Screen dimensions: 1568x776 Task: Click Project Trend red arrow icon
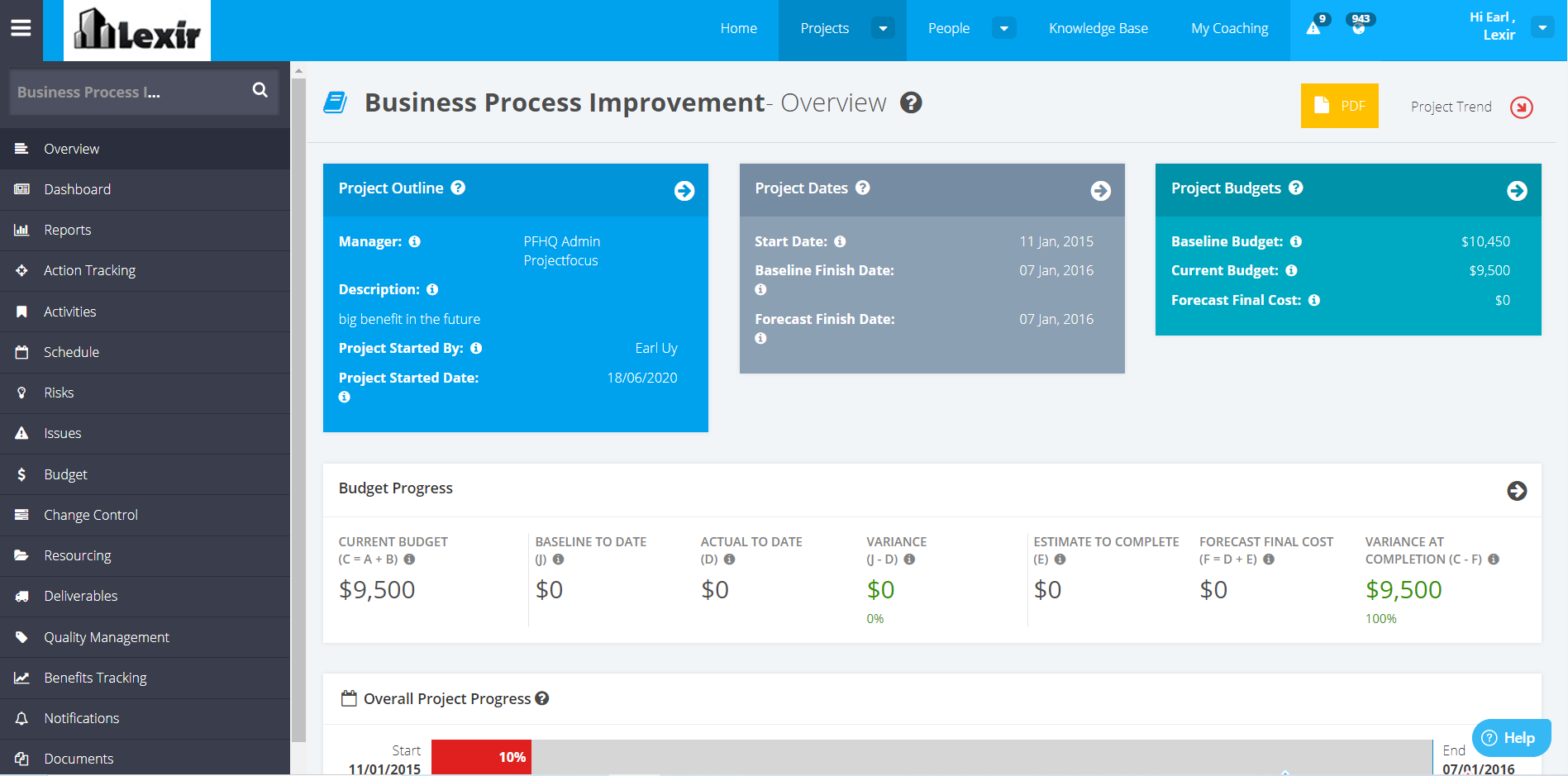pos(1522,107)
